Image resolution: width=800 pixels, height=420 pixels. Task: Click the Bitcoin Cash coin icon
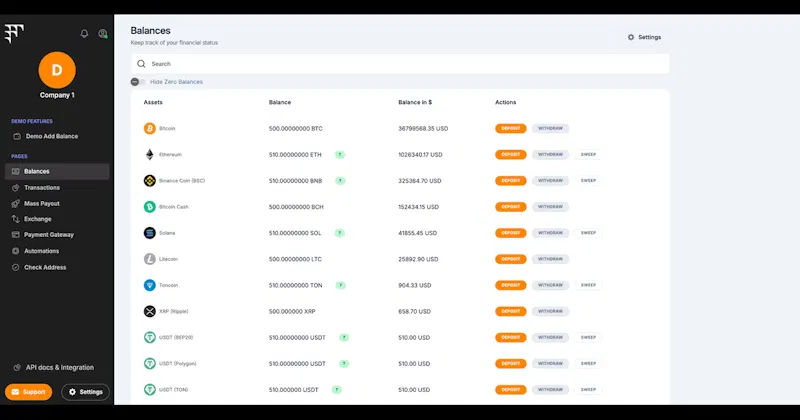tap(149, 207)
